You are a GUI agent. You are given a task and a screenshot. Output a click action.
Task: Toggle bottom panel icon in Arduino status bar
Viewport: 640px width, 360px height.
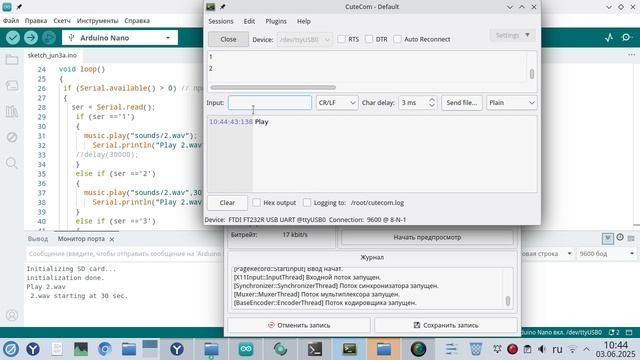pyautogui.click(x=629, y=332)
